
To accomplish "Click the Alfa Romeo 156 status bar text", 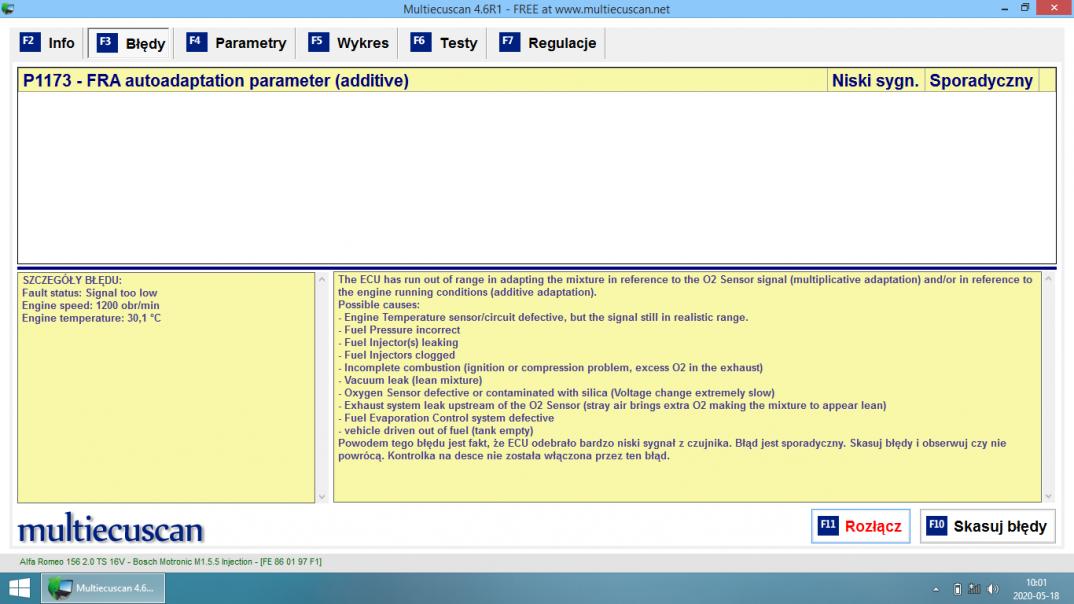I will point(171,562).
